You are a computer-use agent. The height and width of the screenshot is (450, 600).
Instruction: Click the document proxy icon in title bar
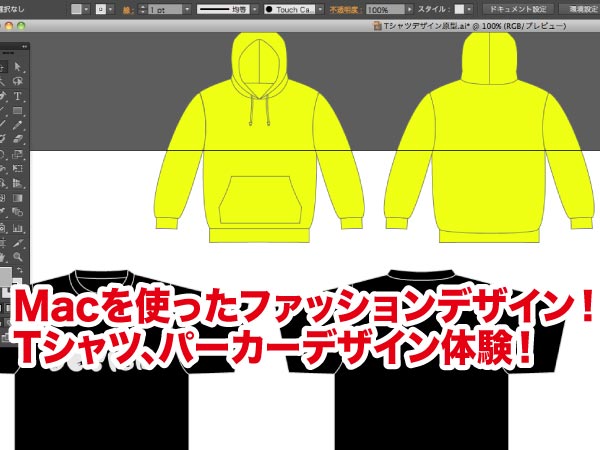click(377, 26)
